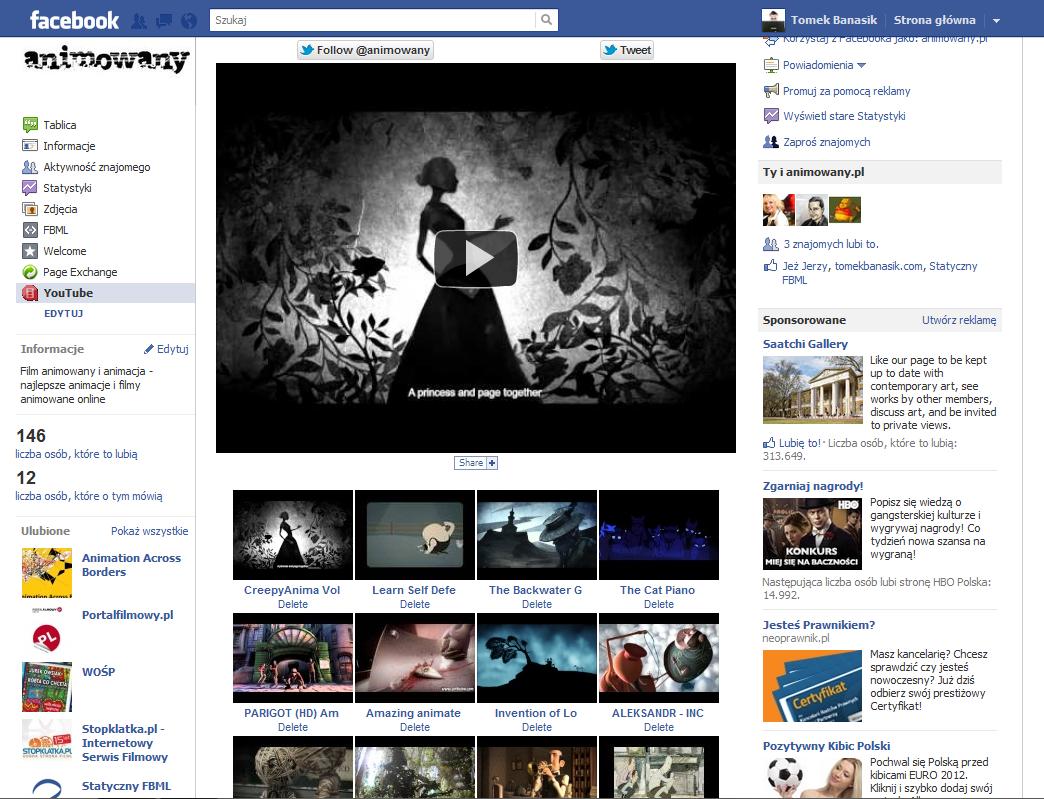Image resolution: width=1044 pixels, height=799 pixels.
Task: Click the Szukaj search field
Action: (373, 20)
